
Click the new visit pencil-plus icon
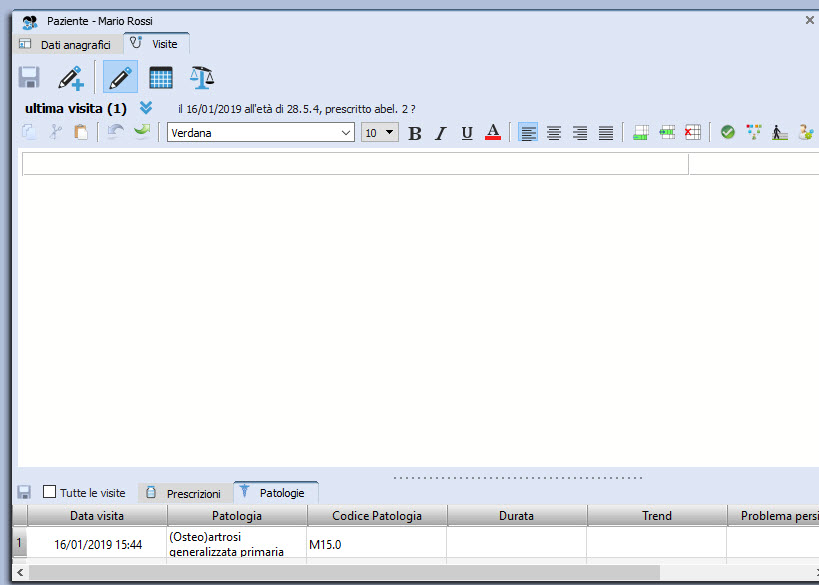(70, 77)
